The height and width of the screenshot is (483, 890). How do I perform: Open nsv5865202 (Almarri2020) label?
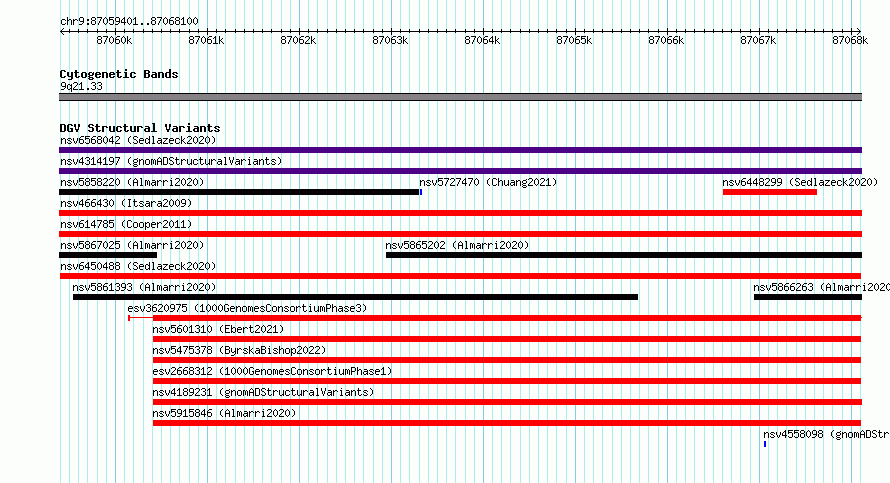pyautogui.click(x=457, y=245)
